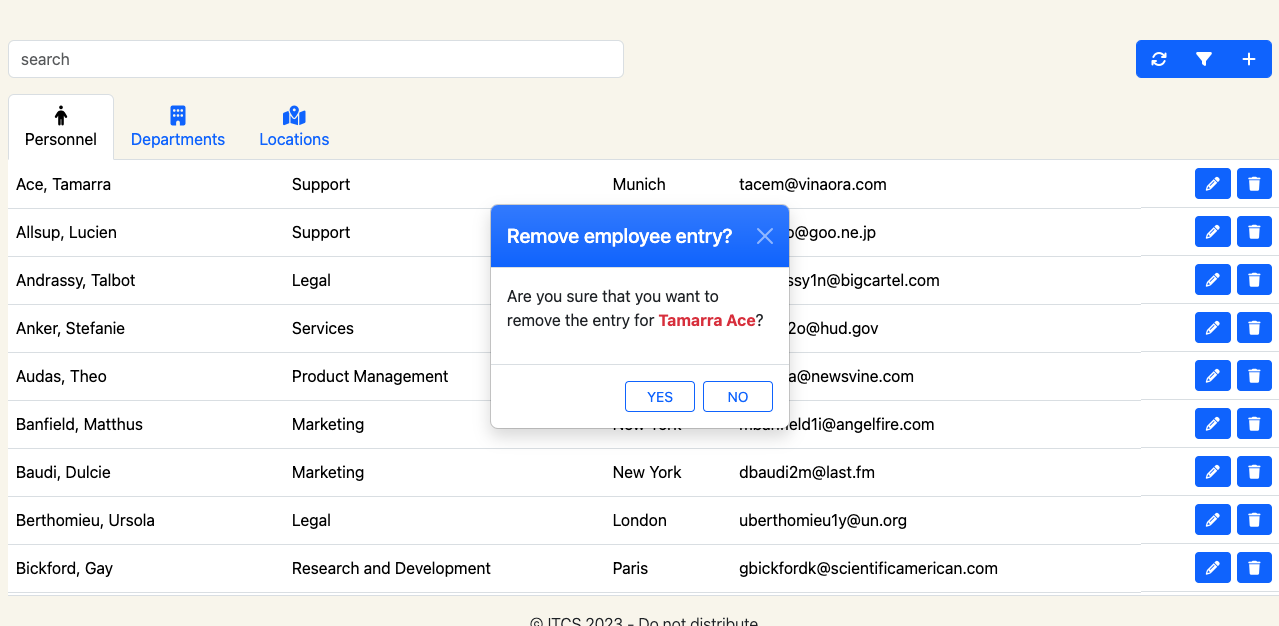The width and height of the screenshot is (1279, 626).
Task: Open the Locations tab
Action: [294, 127]
